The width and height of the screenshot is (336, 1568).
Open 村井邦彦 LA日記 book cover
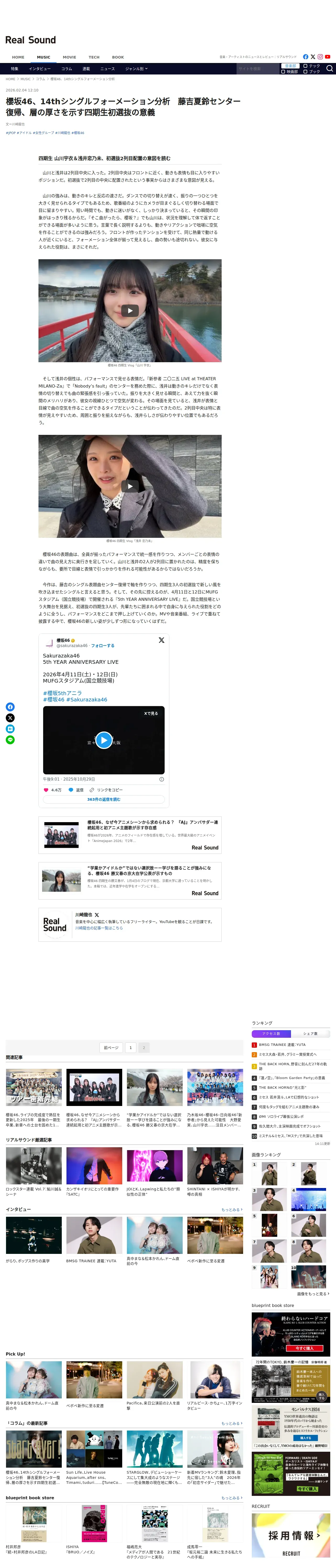[x=33, y=1524]
